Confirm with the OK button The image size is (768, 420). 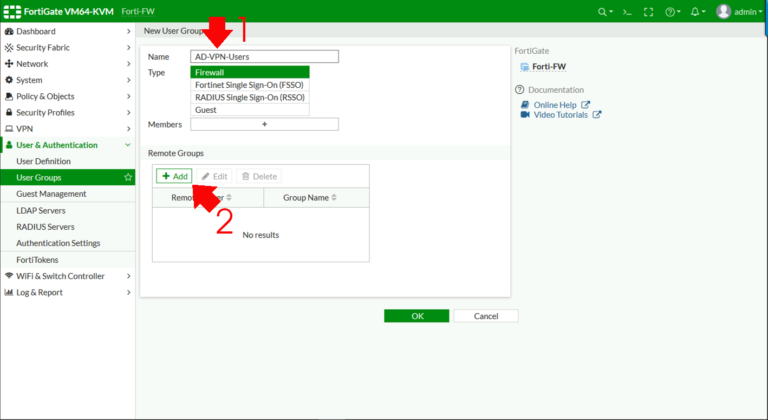[x=416, y=316]
